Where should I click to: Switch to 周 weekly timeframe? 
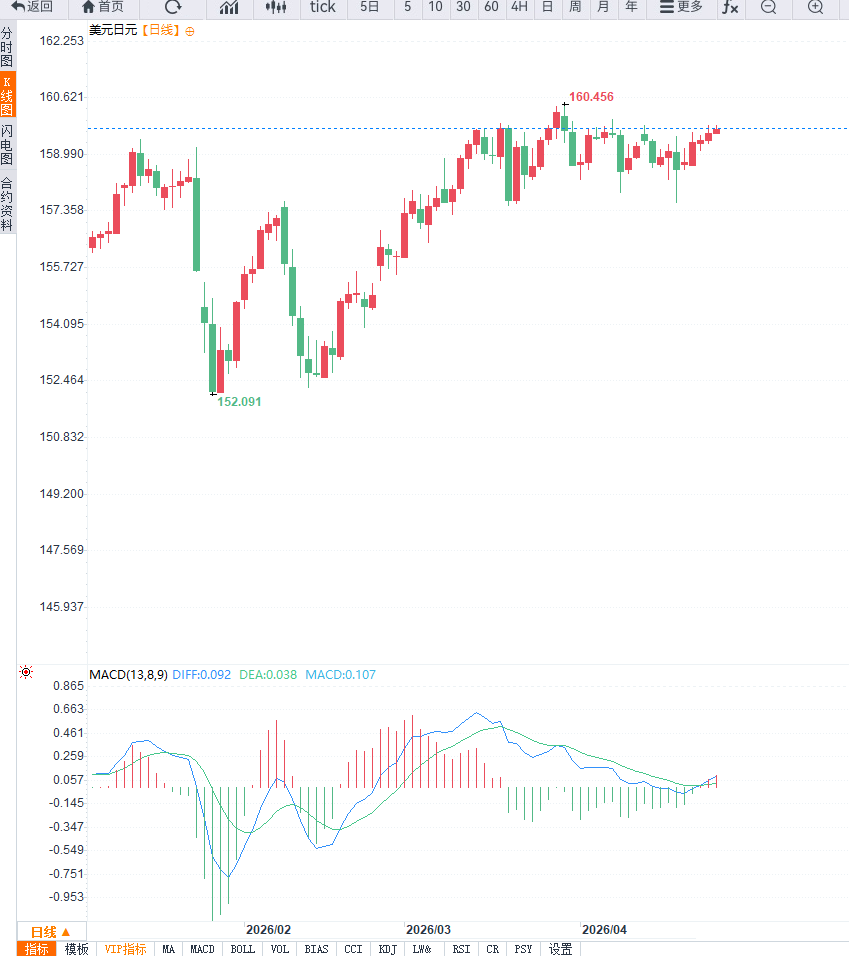574,7
